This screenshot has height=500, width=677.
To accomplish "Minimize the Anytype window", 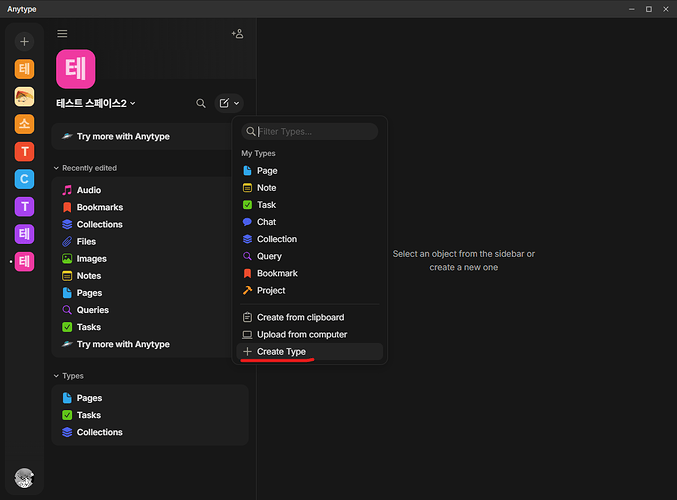I will coord(632,9).
